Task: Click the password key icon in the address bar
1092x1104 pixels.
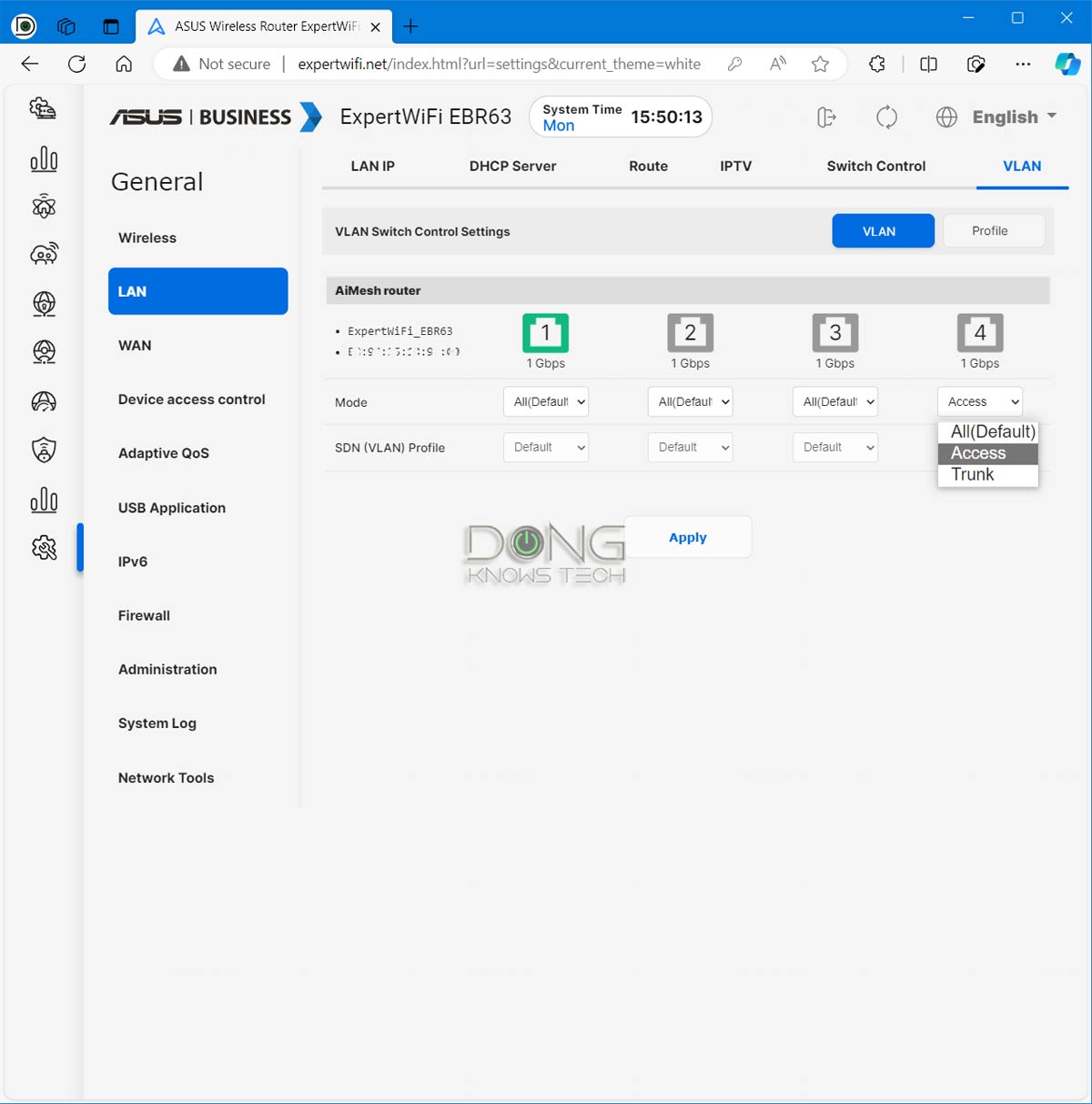Action: 734,64
